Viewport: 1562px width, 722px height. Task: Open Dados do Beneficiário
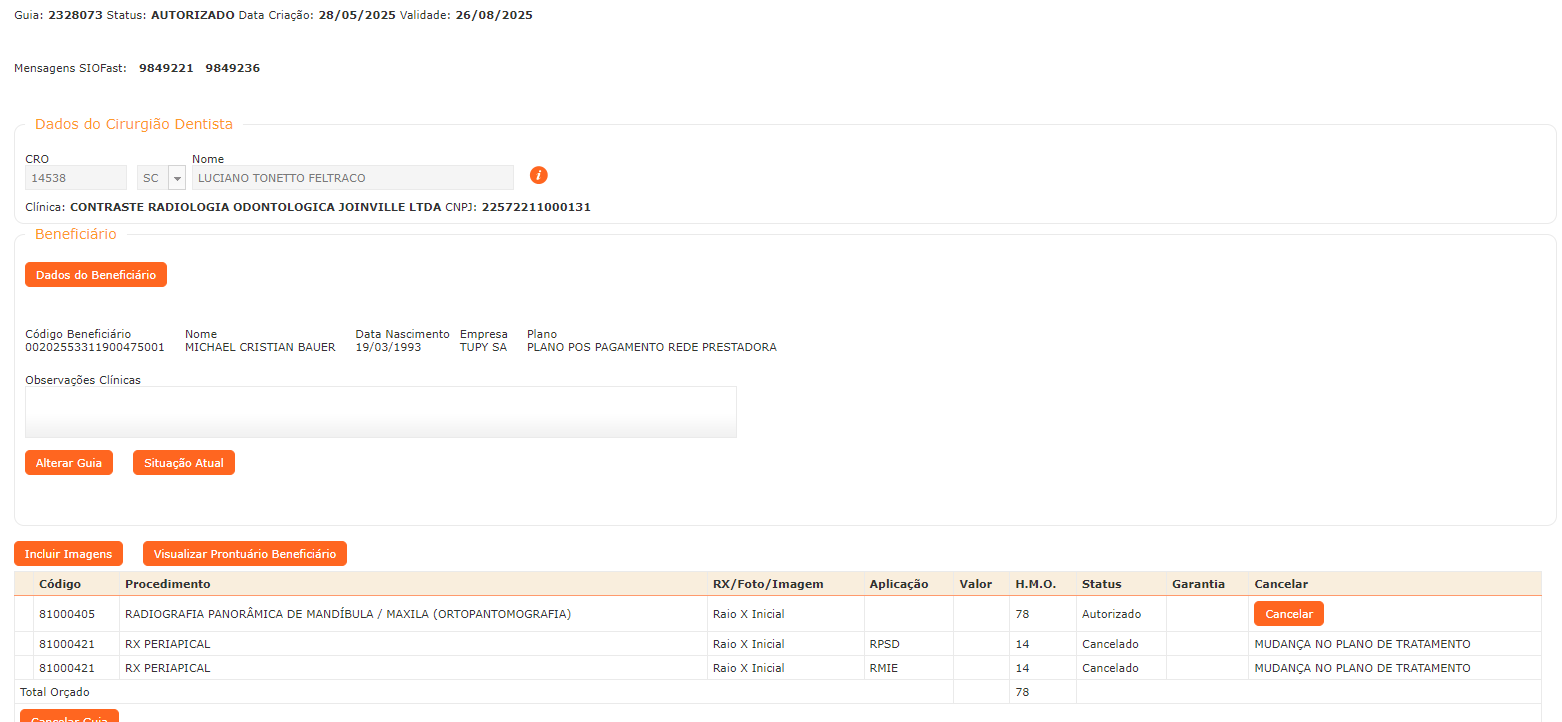(96, 275)
